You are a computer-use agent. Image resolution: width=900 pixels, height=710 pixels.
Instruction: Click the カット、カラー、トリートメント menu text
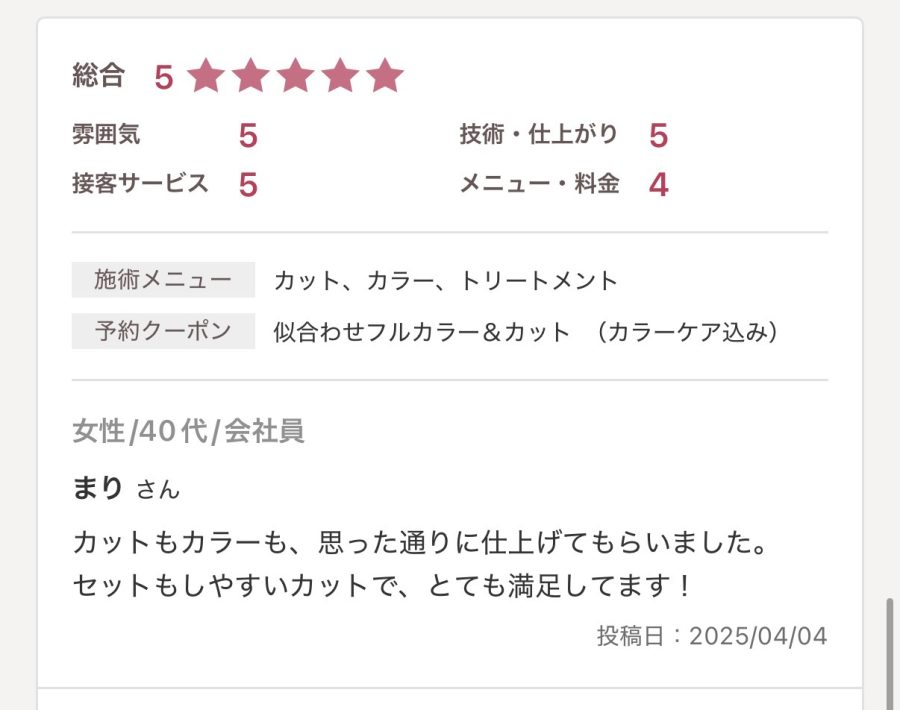click(446, 281)
